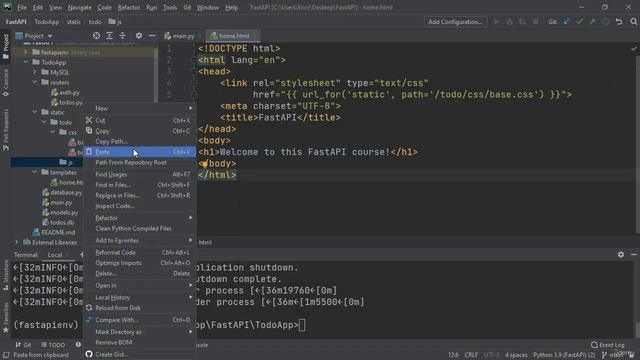Choose Create Gist in the context menu
The height and width of the screenshot is (360, 640).
[140, 354]
